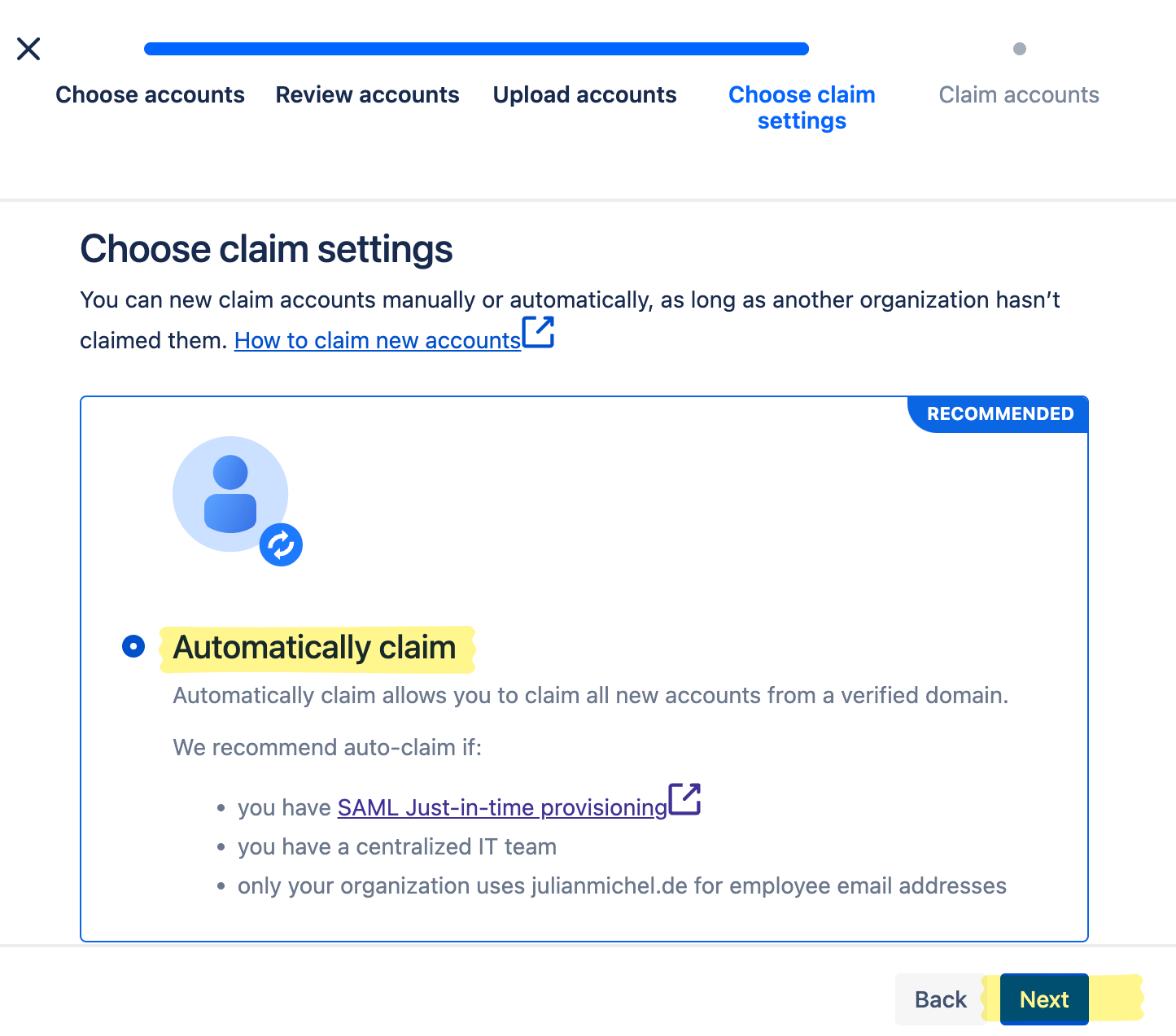Screen dimensions: 1176x1036
Task: Click the sync badge on the user avatar
Action: (x=281, y=544)
